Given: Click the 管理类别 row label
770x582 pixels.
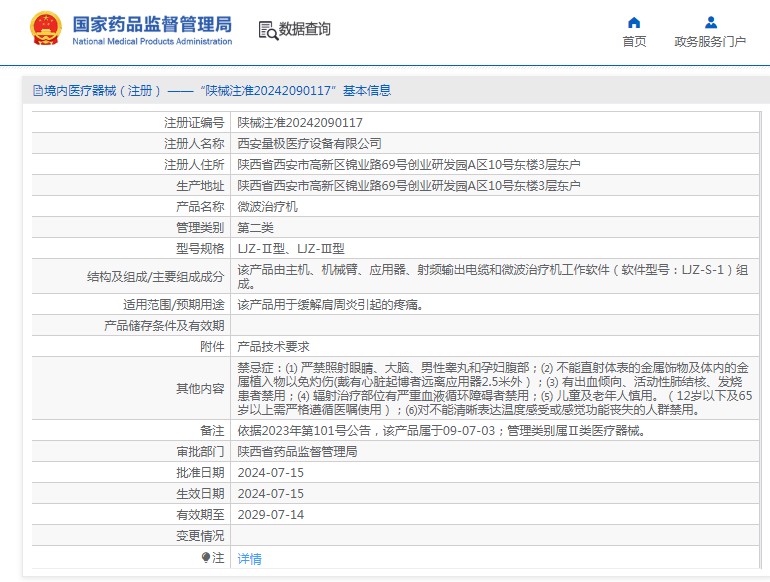Looking at the screenshot, I should 200,228.
